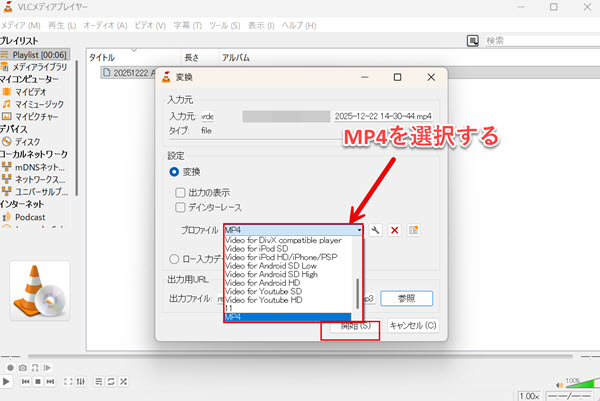Choose the profile named 11
This screenshot has height=401, width=600.
pos(228,308)
